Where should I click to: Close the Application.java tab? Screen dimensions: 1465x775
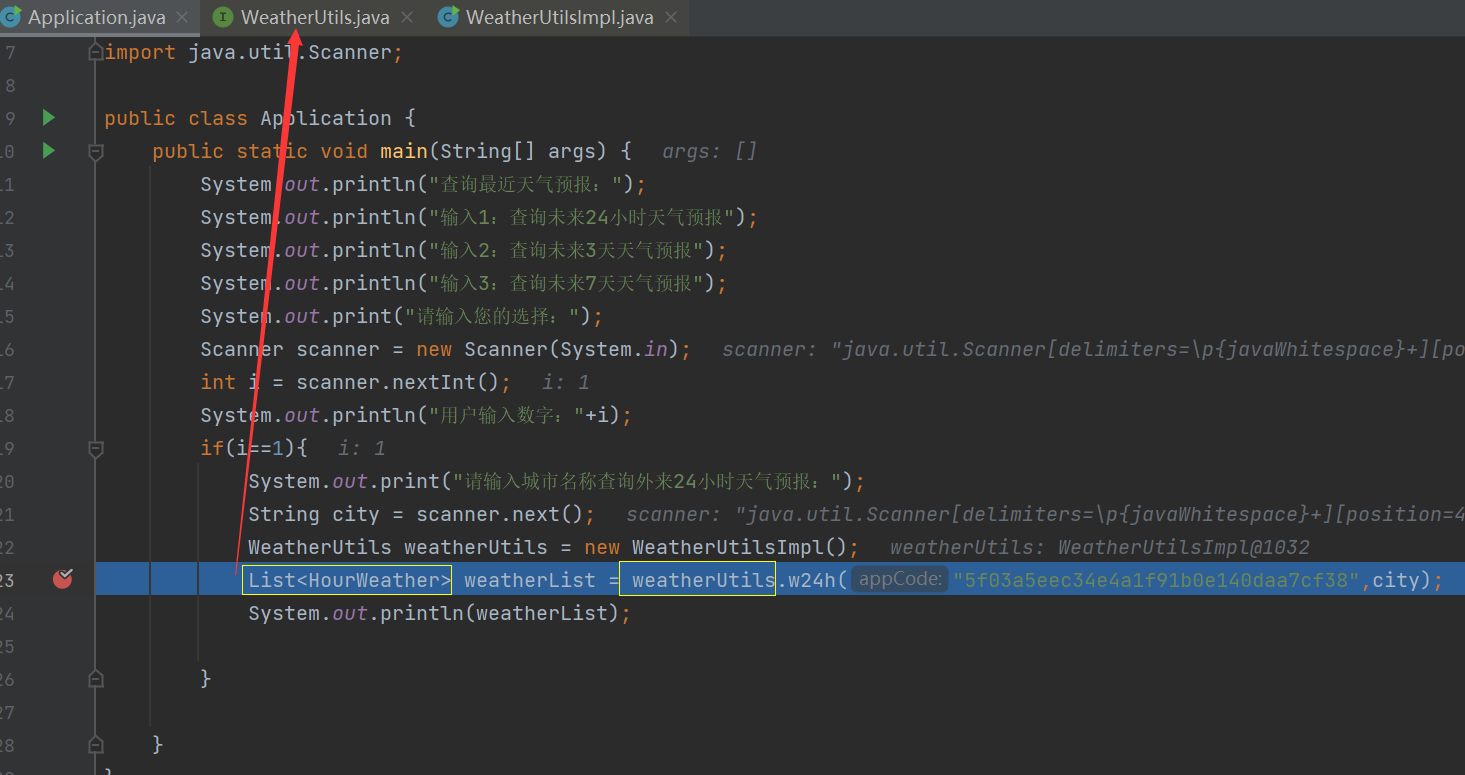(183, 18)
